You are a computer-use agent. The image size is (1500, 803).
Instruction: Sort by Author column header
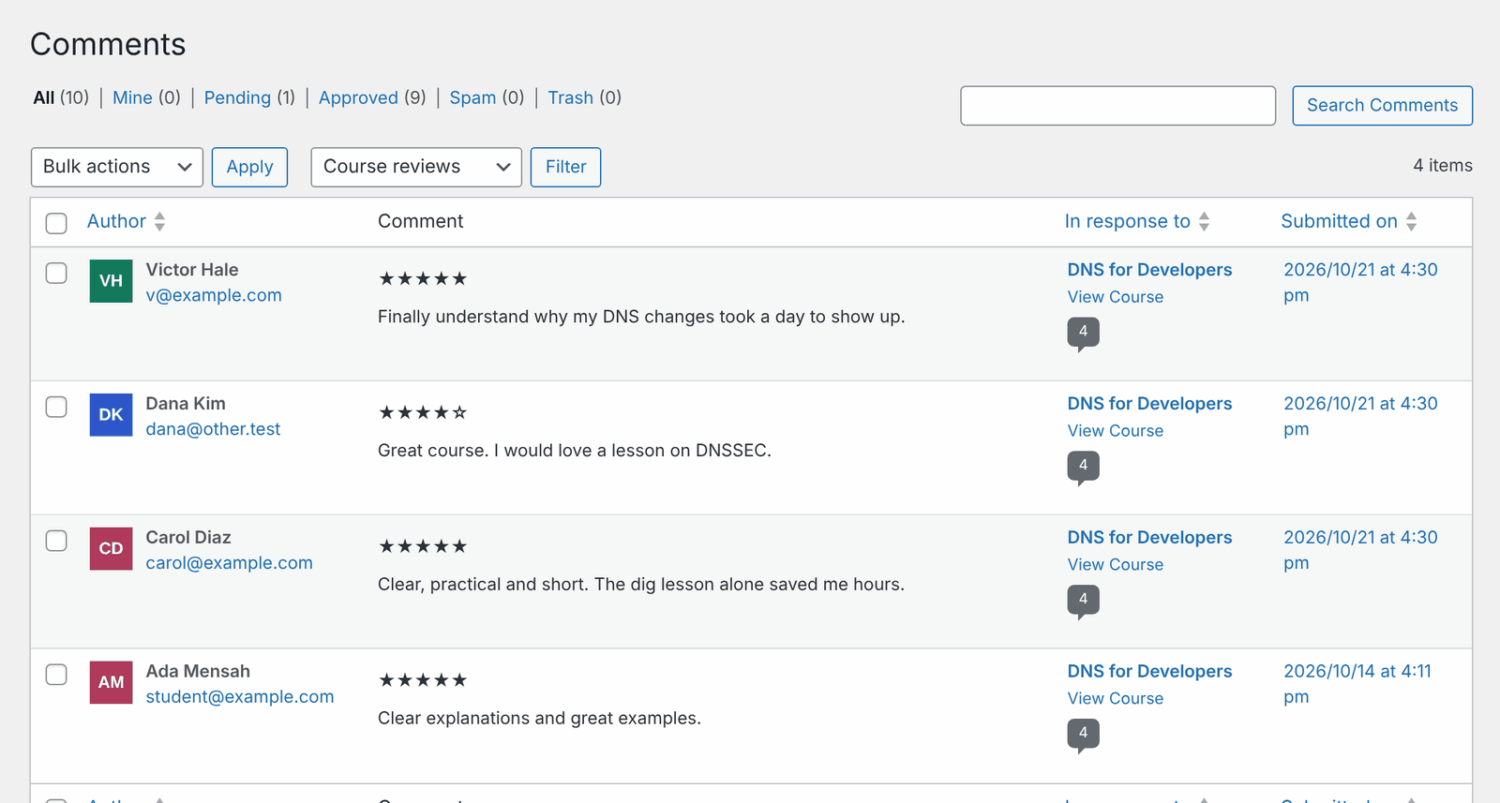(117, 221)
